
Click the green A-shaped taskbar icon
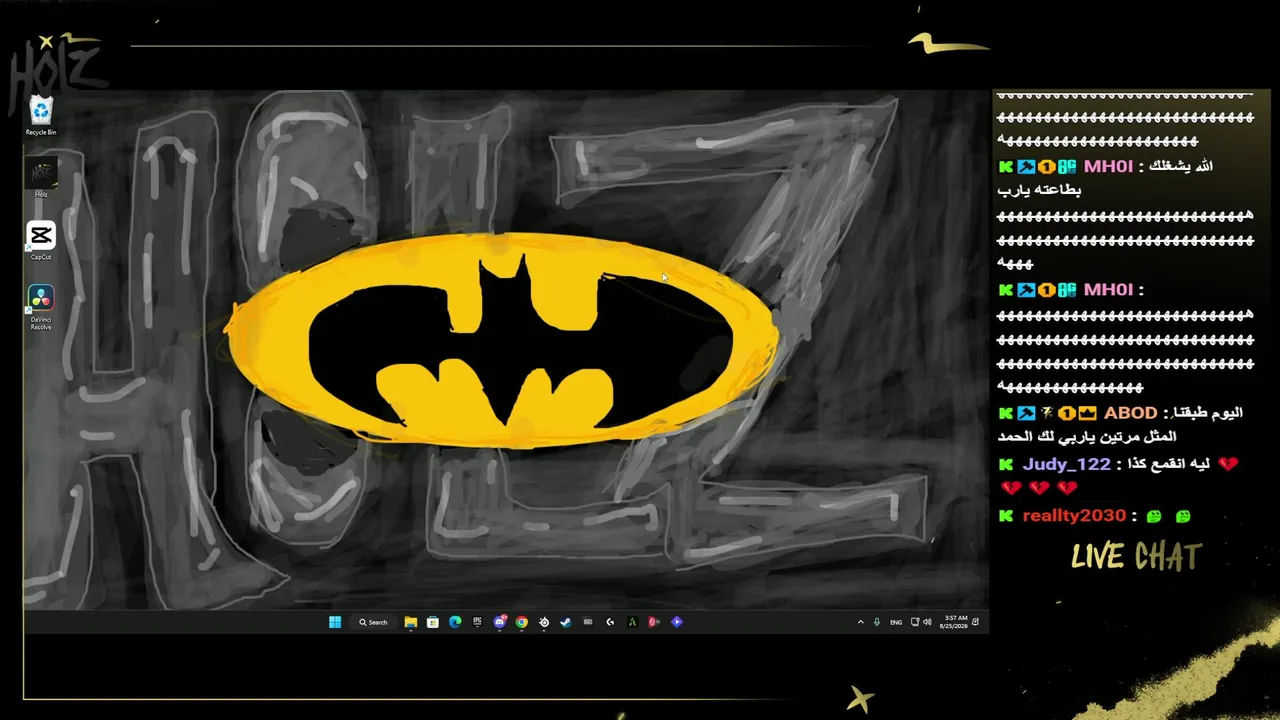click(632, 622)
